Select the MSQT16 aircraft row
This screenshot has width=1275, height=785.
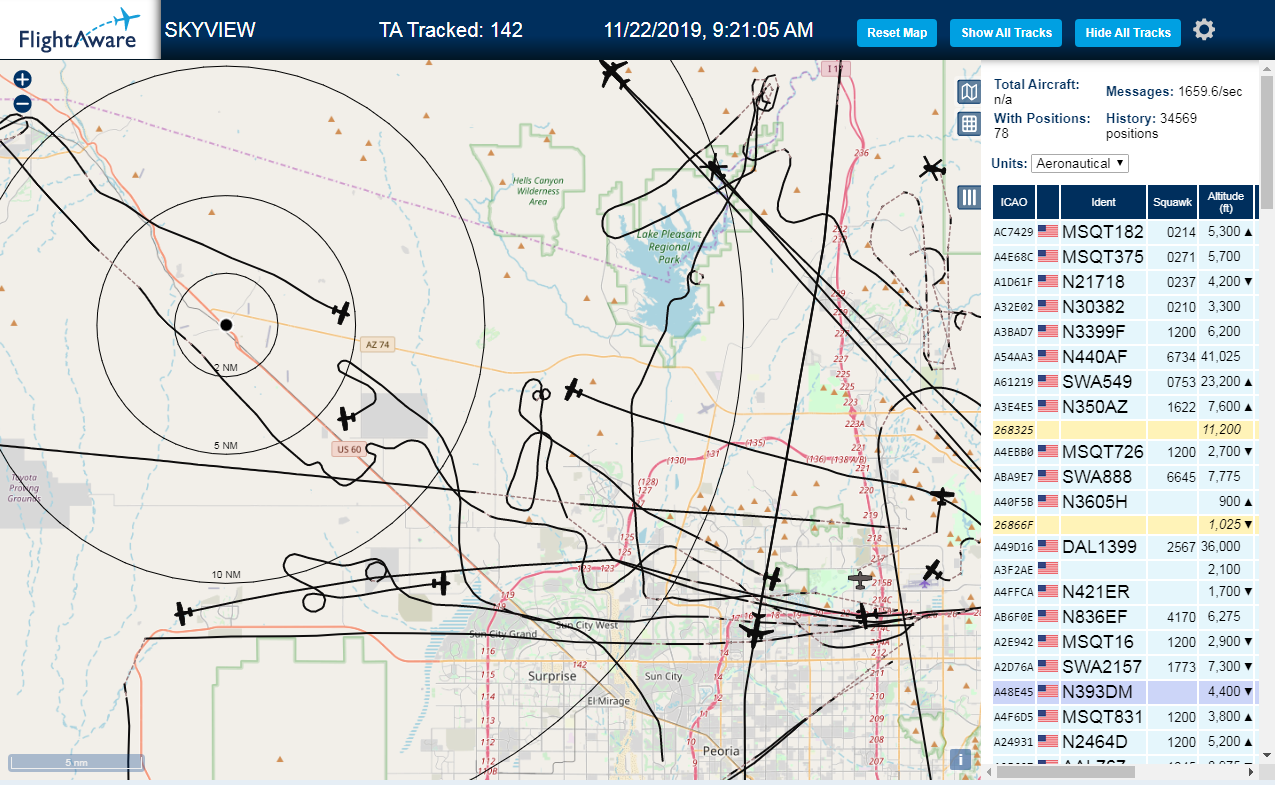[x=1125, y=641]
